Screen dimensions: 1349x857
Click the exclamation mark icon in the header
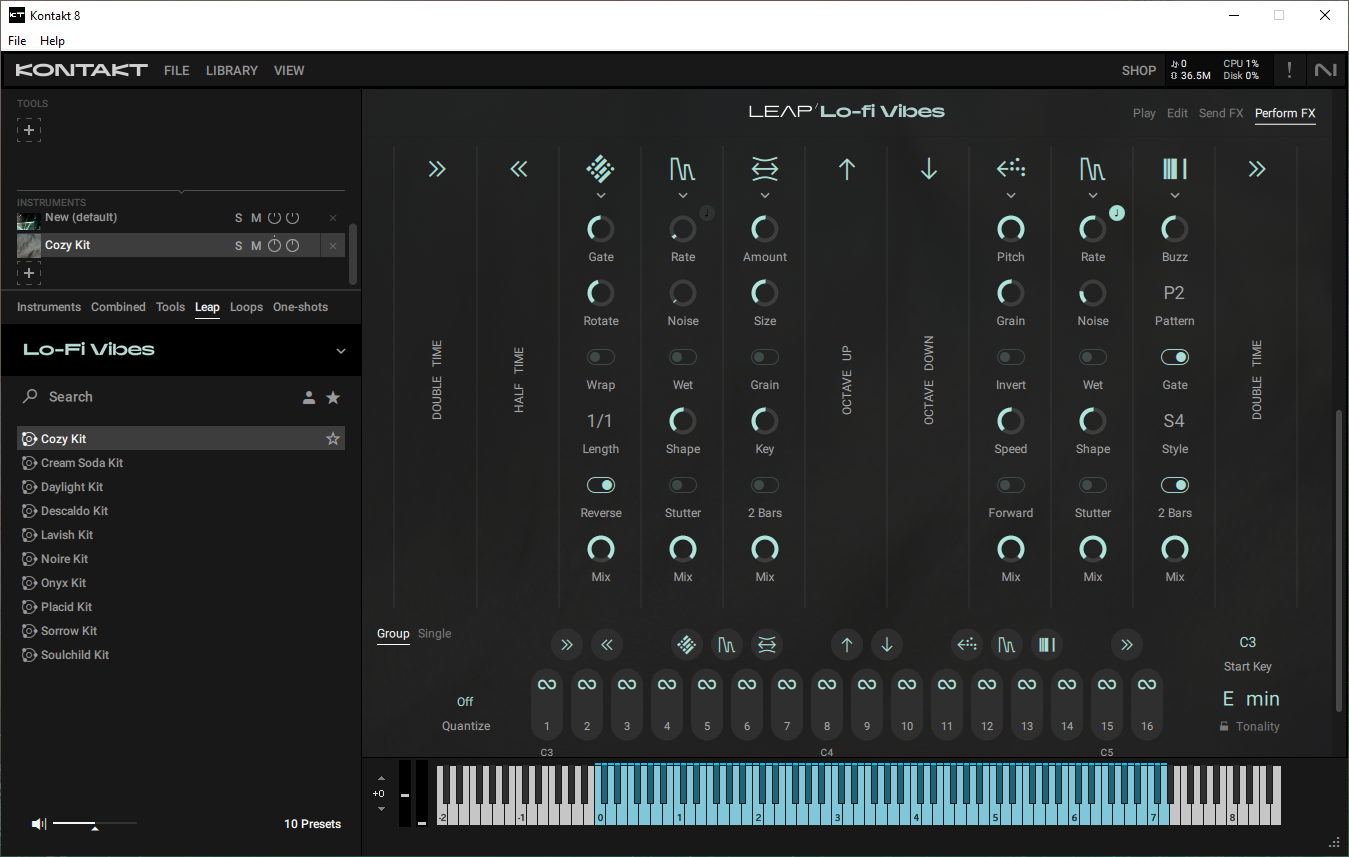tap(1289, 70)
